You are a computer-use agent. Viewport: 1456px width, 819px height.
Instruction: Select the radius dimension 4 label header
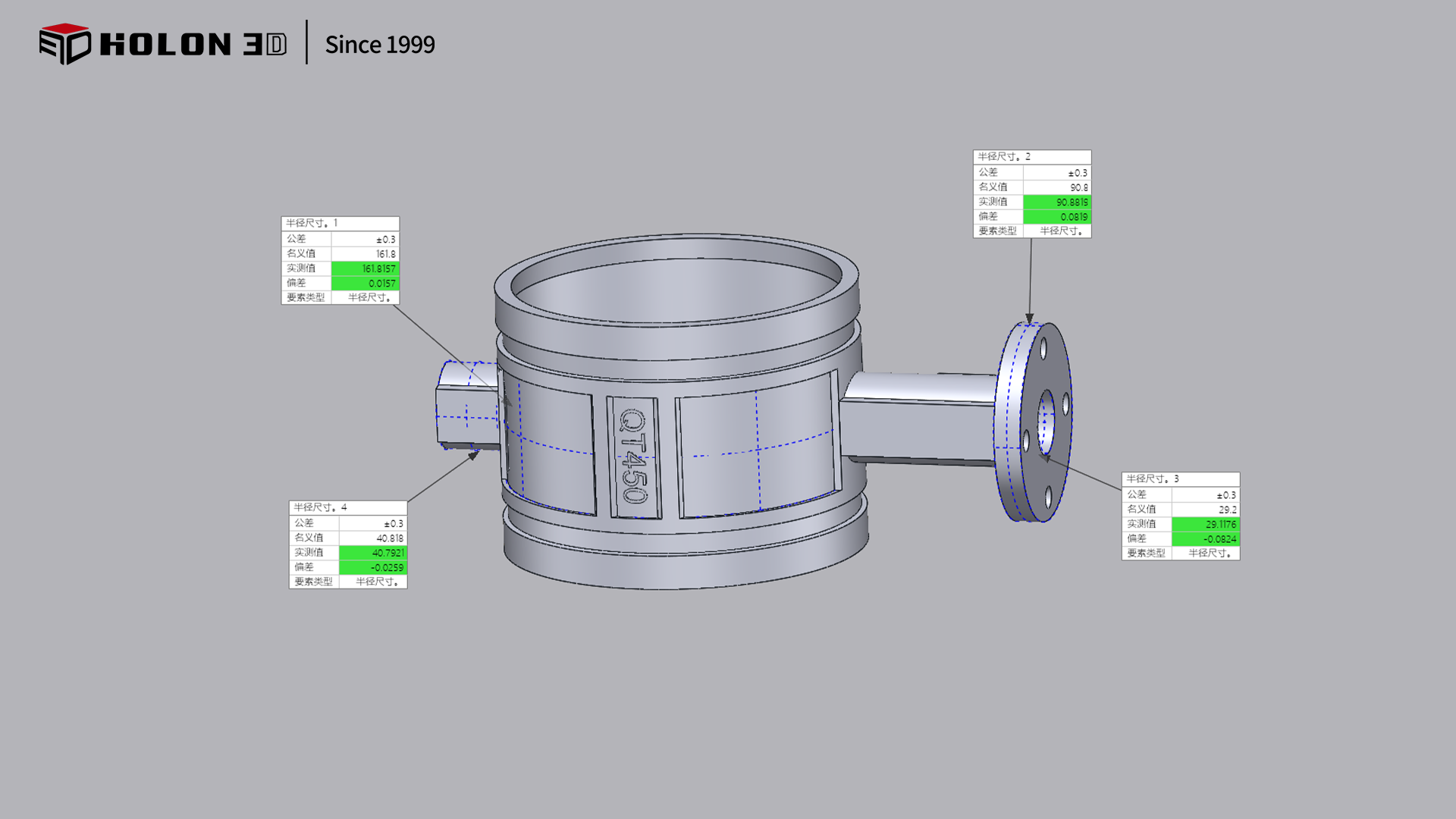[347, 507]
